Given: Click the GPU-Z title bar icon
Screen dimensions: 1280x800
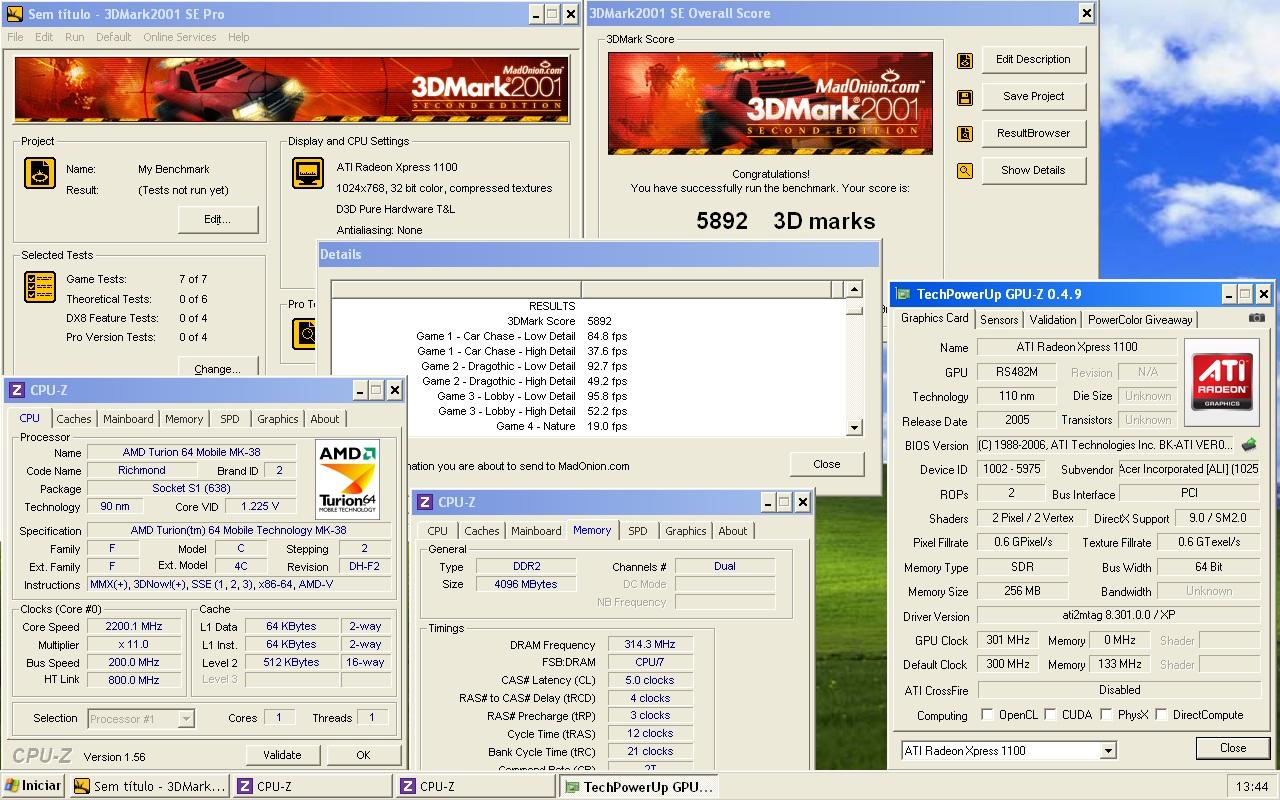Looking at the screenshot, I should pyautogui.click(x=904, y=294).
